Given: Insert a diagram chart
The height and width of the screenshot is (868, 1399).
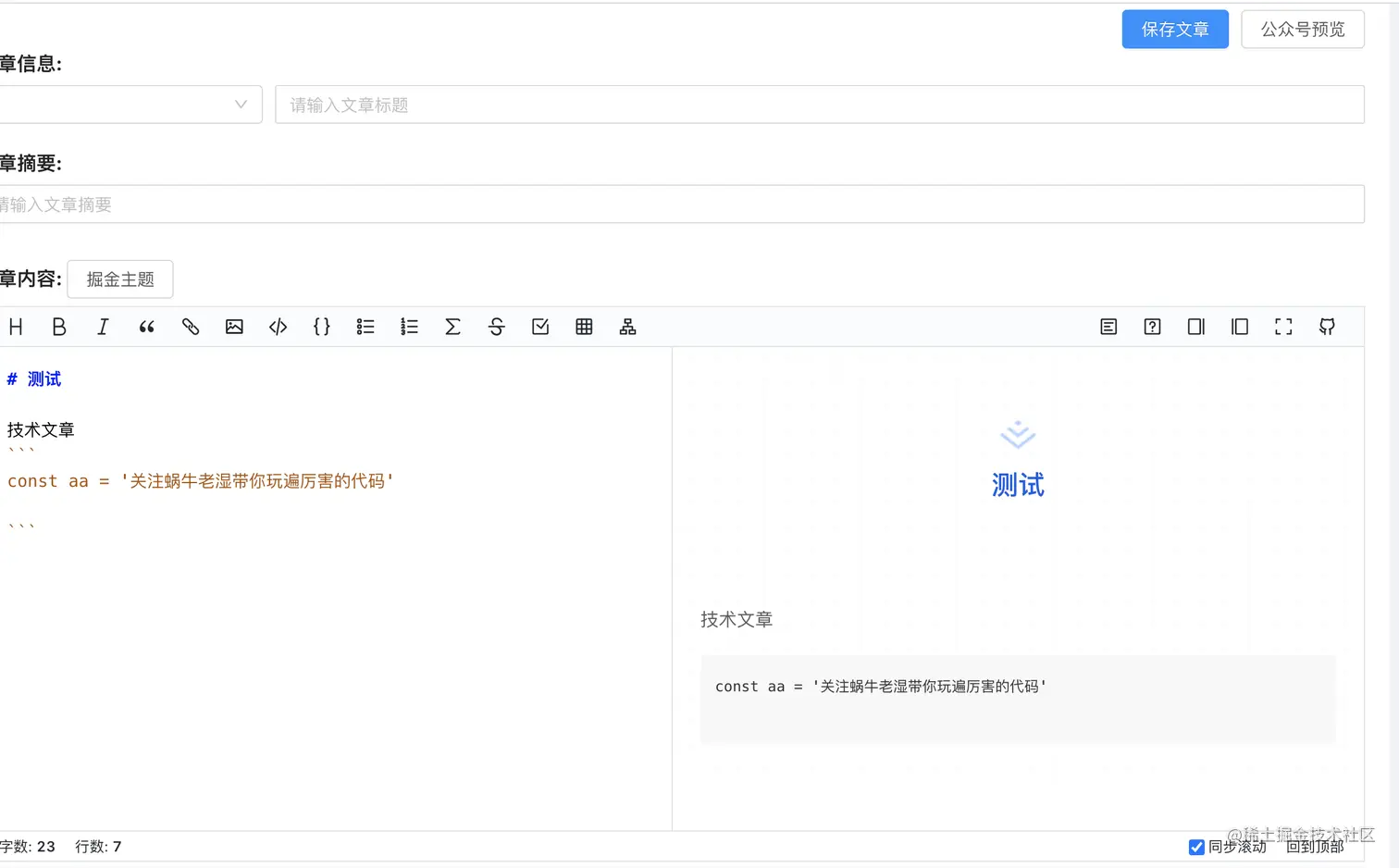Looking at the screenshot, I should tap(627, 327).
